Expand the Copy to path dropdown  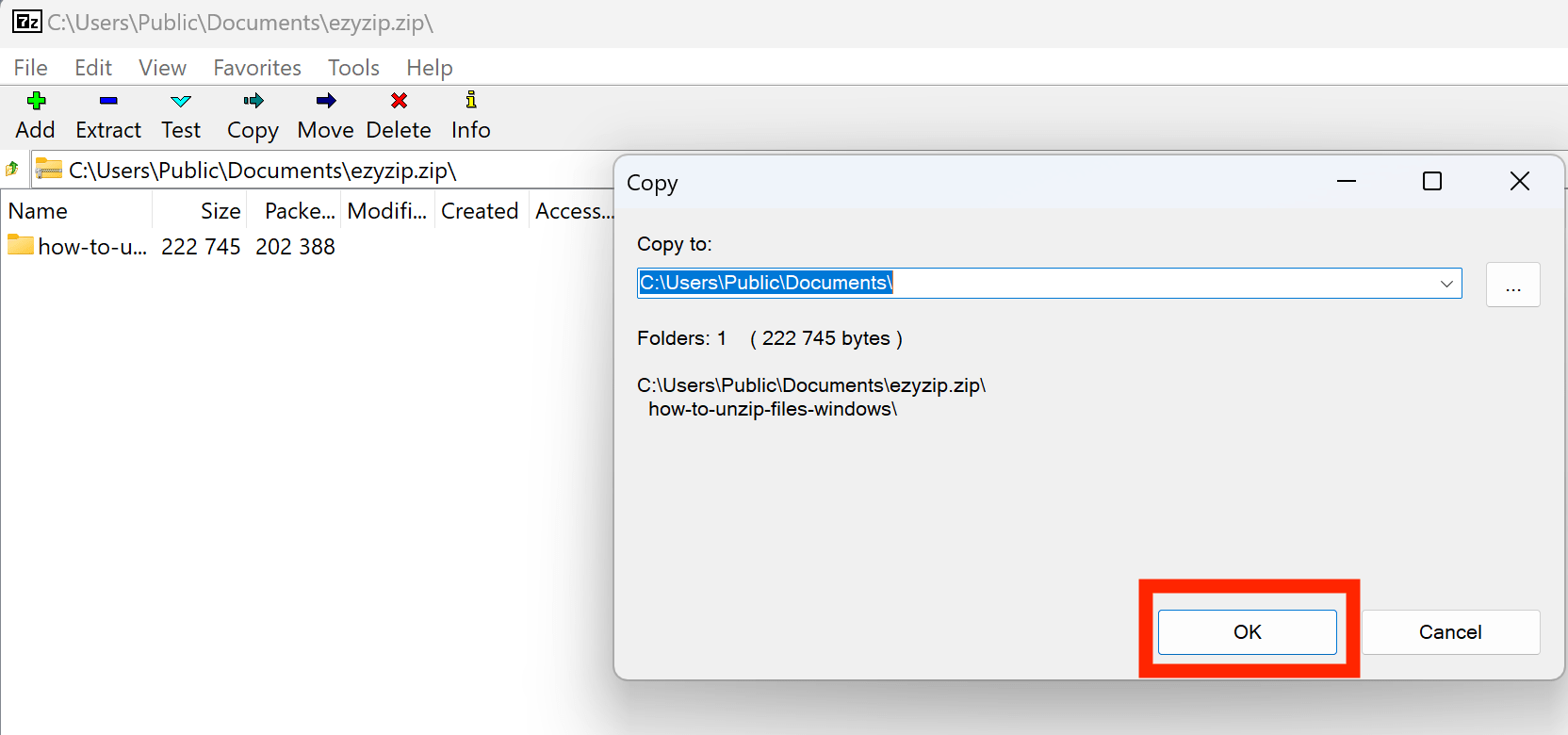[x=1446, y=284]
